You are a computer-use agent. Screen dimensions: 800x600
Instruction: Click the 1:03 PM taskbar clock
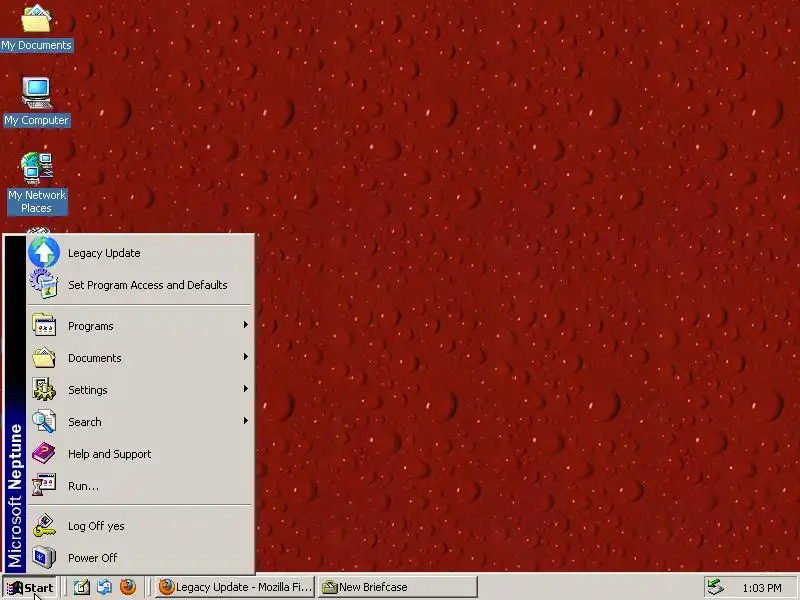coord(762,588)
